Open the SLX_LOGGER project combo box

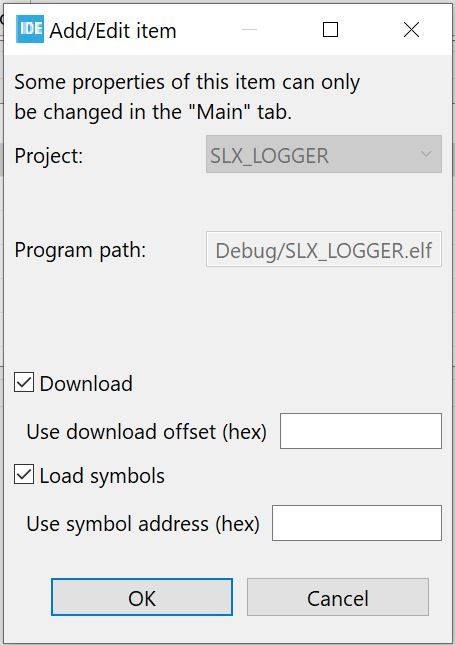pos(324,154)
